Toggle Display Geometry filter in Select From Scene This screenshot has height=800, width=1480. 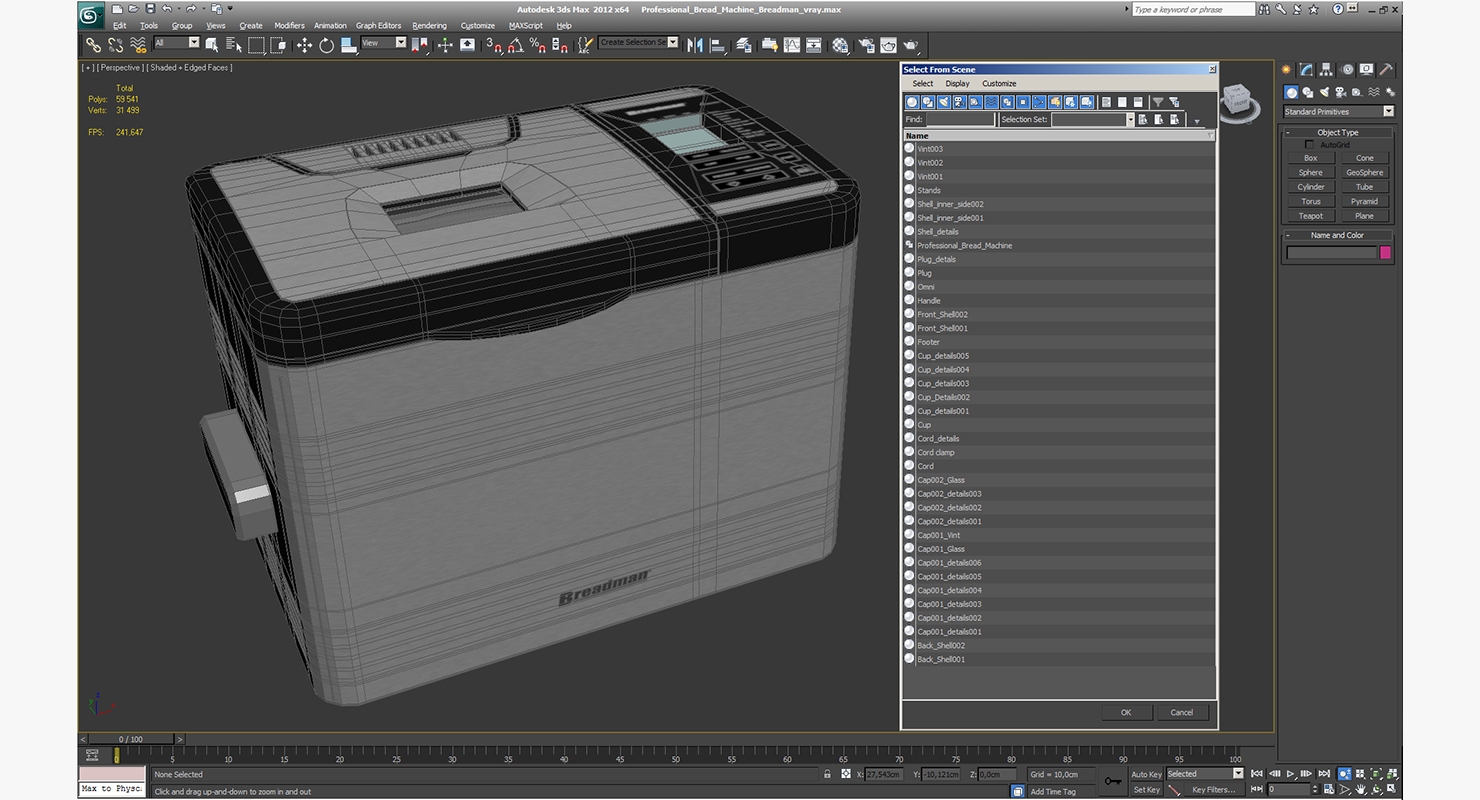coord(912,102)
